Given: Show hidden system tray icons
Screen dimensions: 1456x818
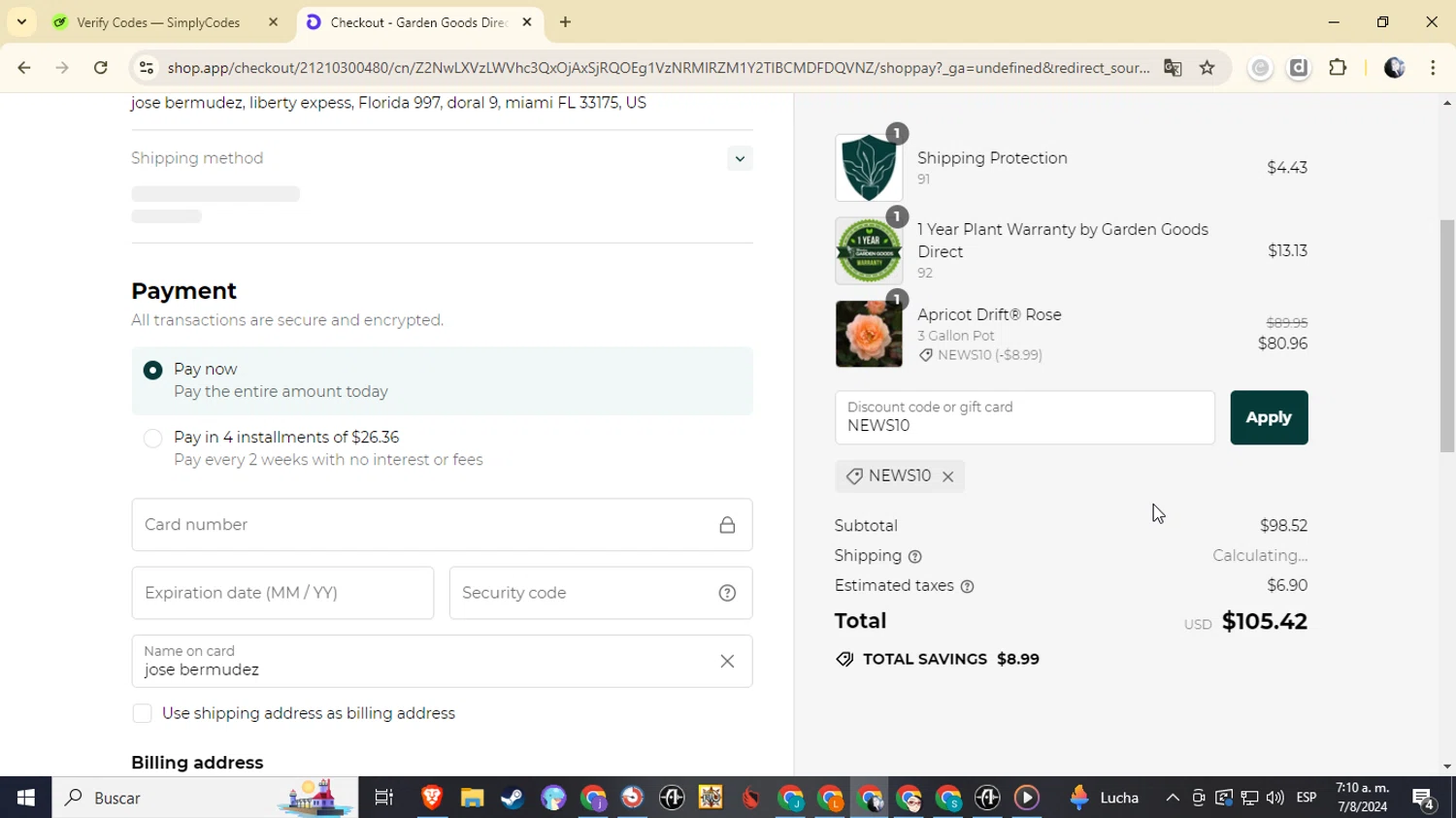Looking at the screenshot, I should coord(1172,798).
